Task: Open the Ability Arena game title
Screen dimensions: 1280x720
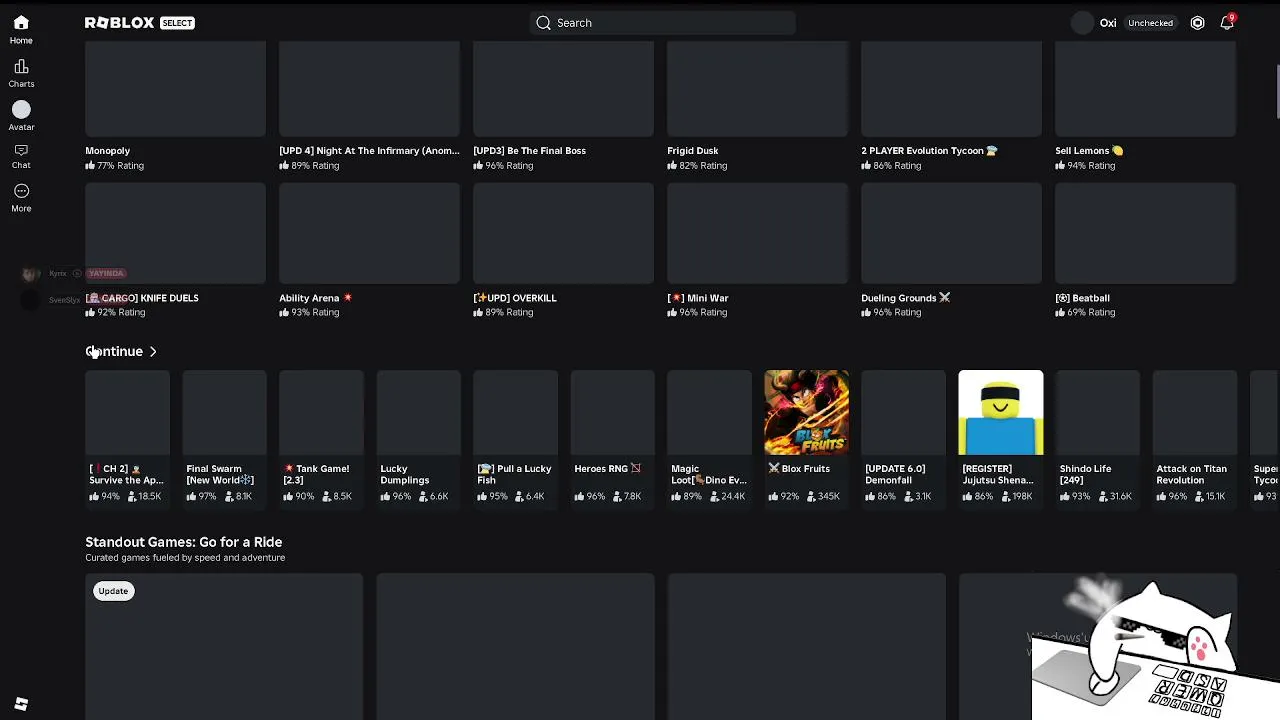Action: (x=315, y=298)
